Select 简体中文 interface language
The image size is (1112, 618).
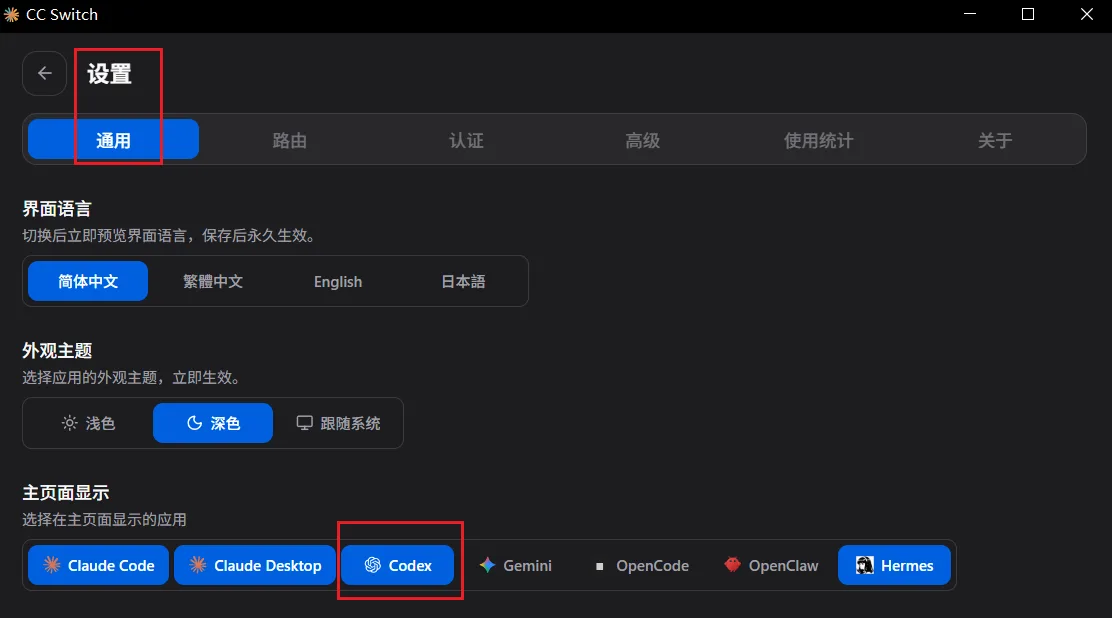[x=88, y=281]
